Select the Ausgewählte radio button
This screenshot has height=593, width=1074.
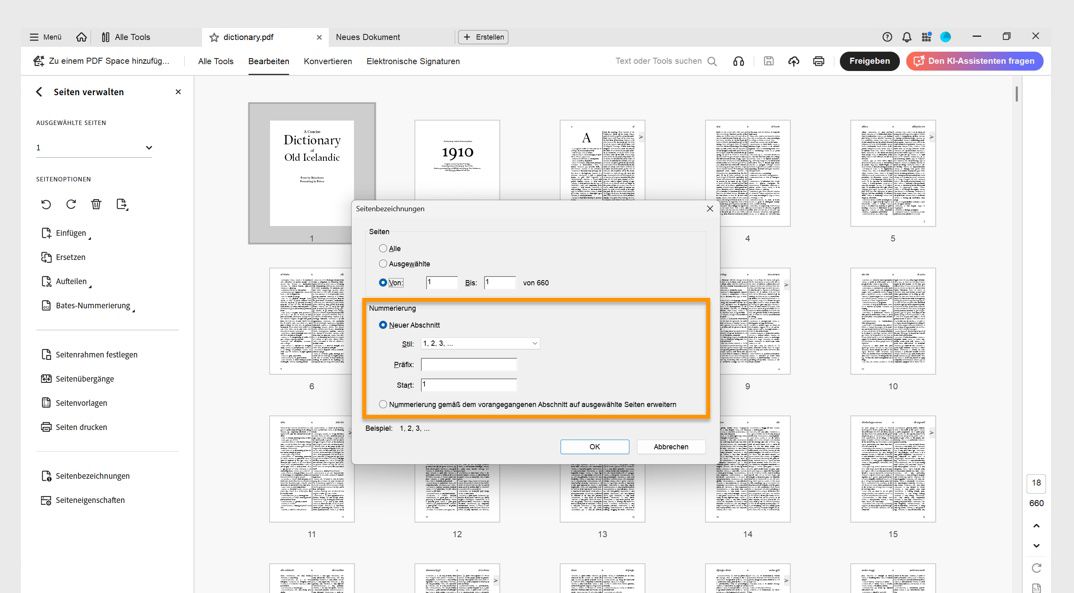pyautogui.click(x=383, y=264)
